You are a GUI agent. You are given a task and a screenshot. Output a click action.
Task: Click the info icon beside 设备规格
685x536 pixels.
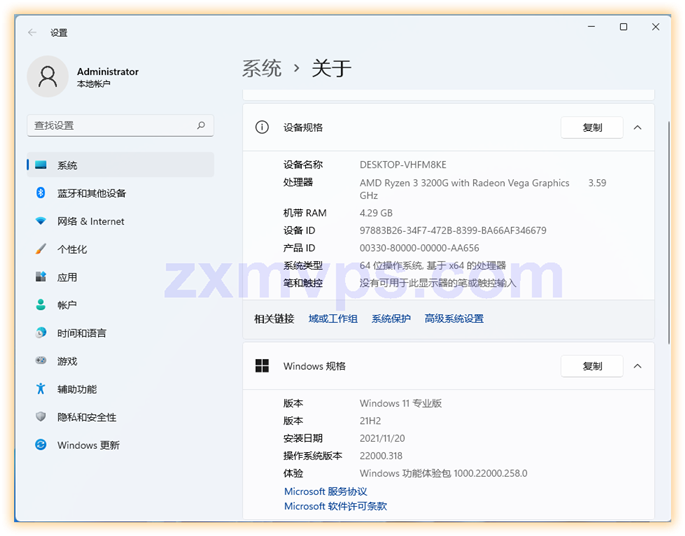(262, 127)
